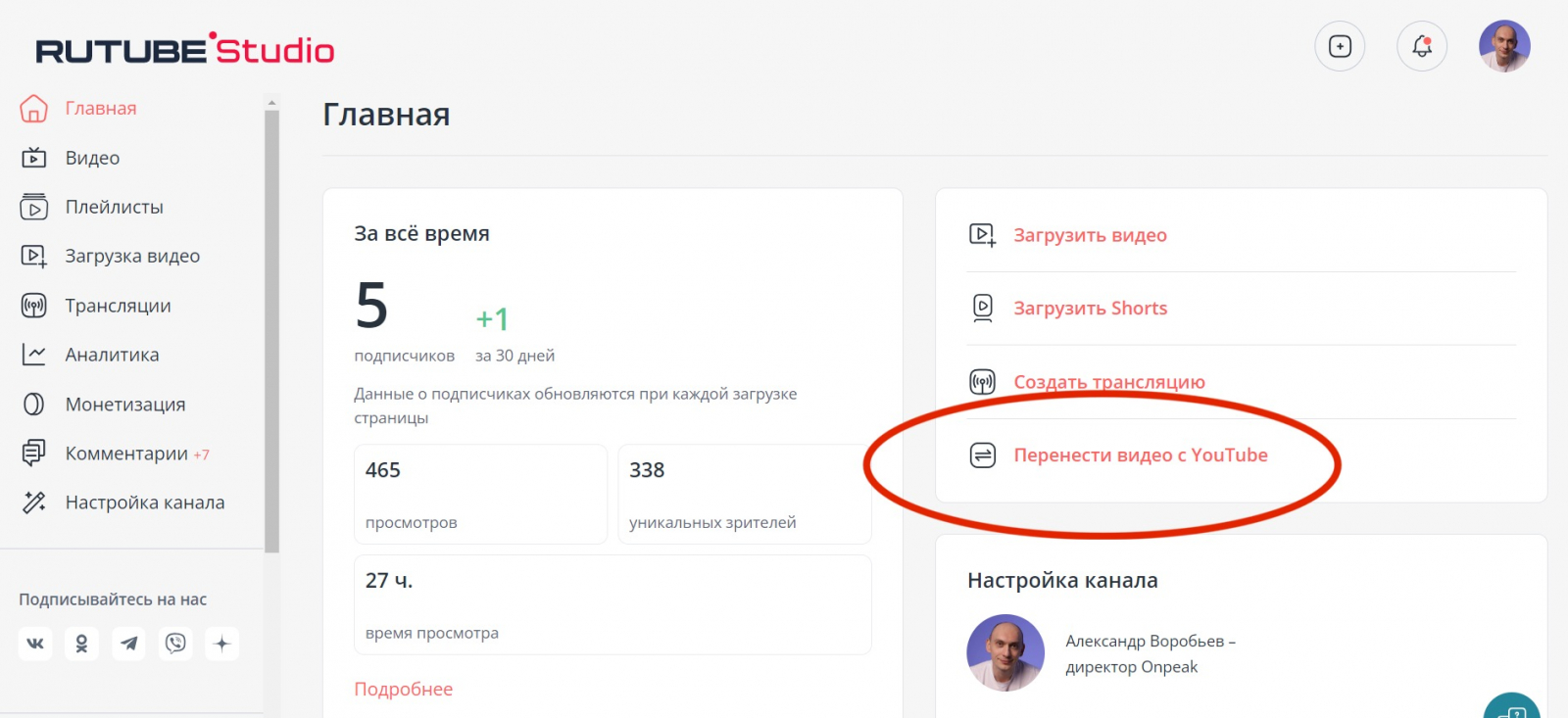Click the plus create button in header
1568x718 pixels.
[1340, 46]
